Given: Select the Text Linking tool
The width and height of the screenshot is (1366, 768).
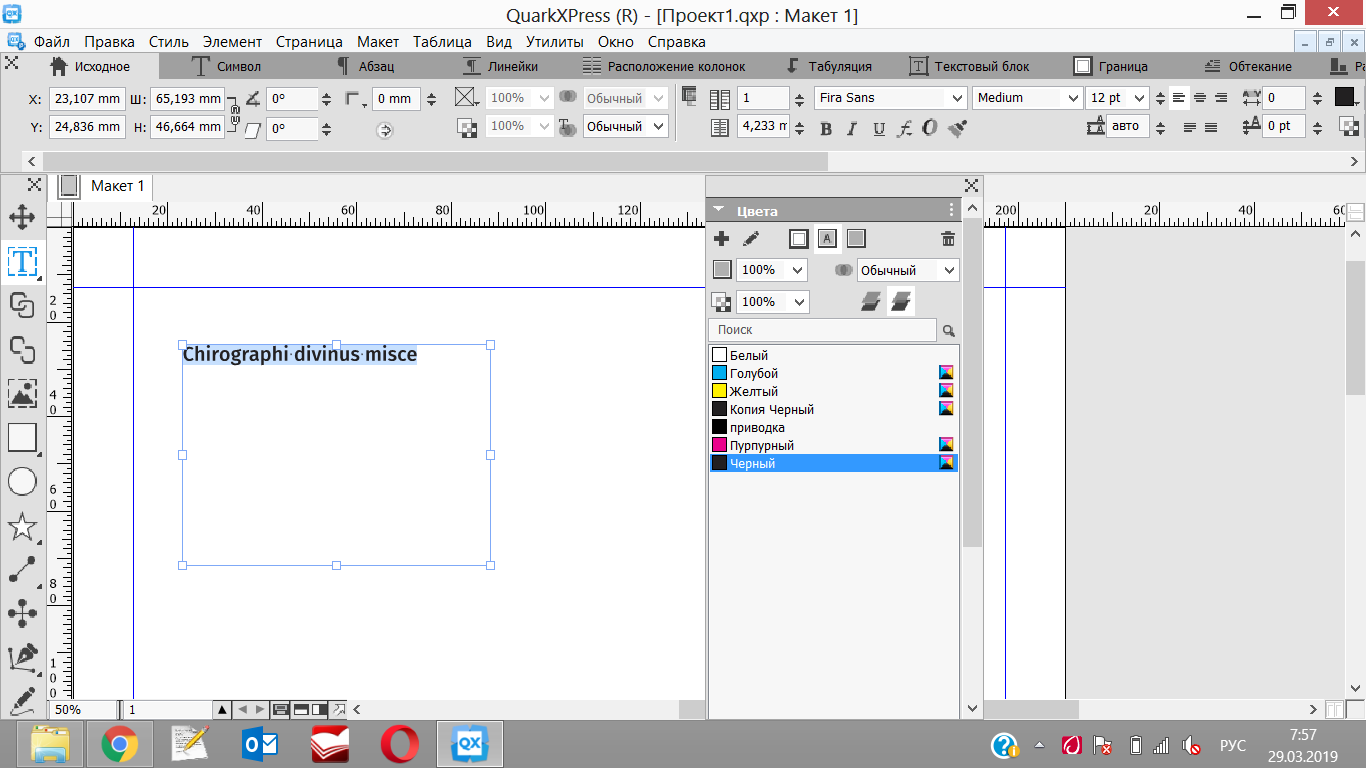Looking at the screenshot, I should pyautogui.click(x=22, y=305).
